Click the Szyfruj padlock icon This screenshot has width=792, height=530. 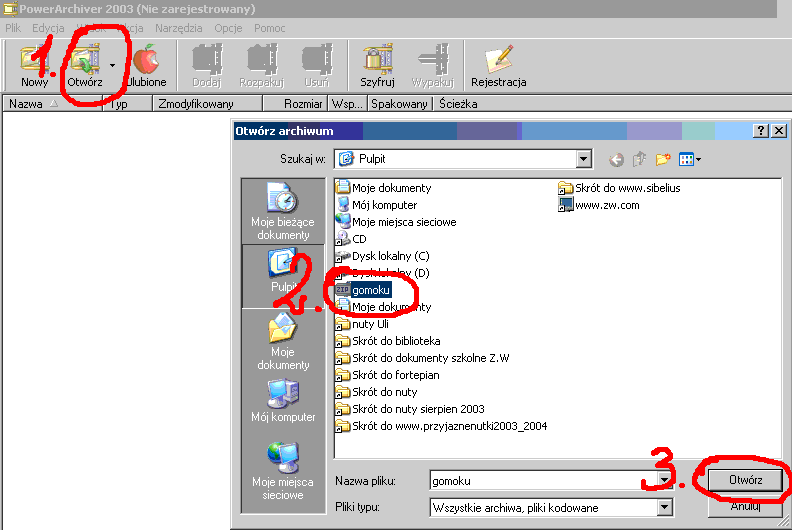(377, 60)
